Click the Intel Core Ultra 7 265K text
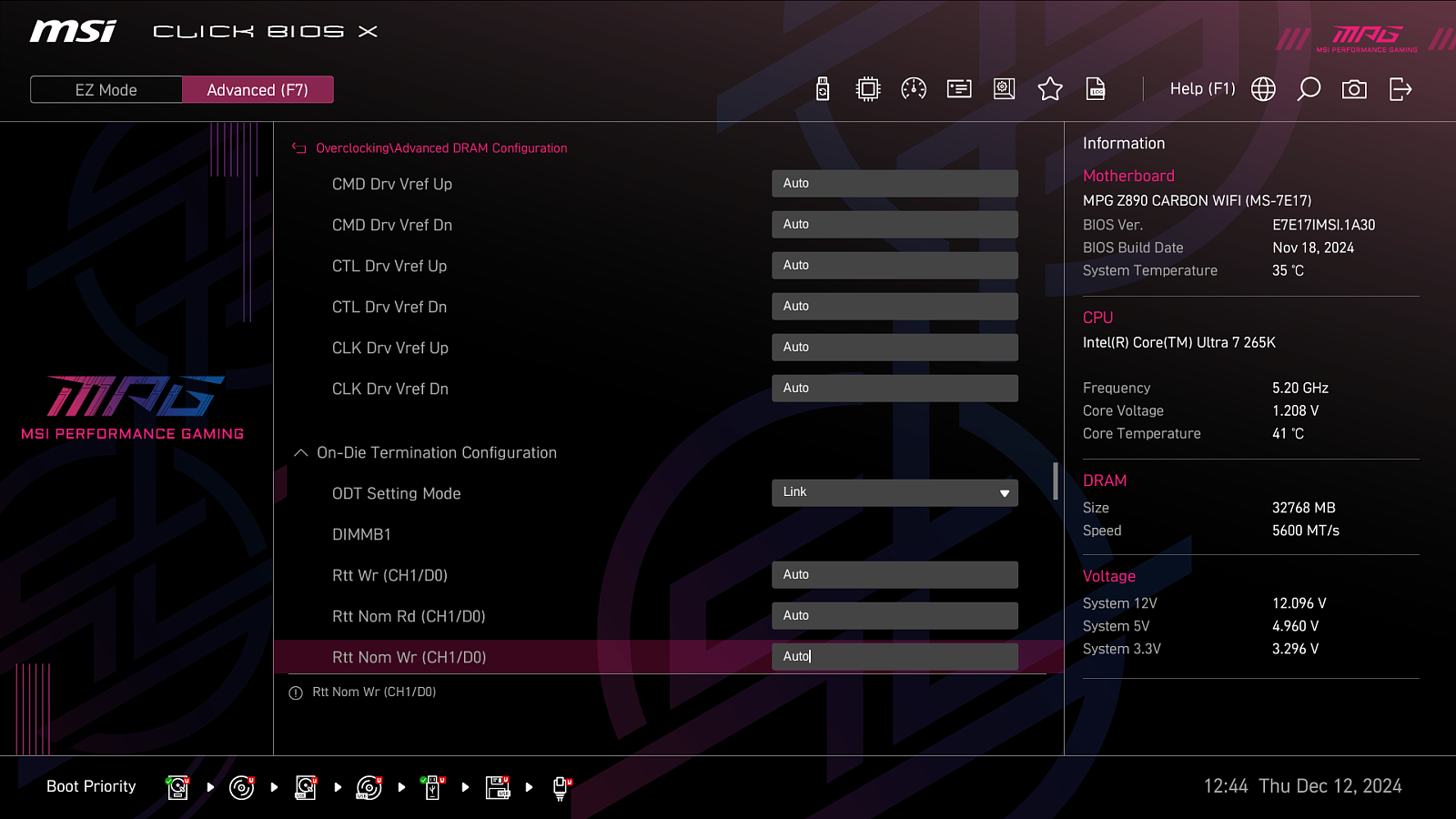Screen dimensions: 1456x819 (1179, 342)
